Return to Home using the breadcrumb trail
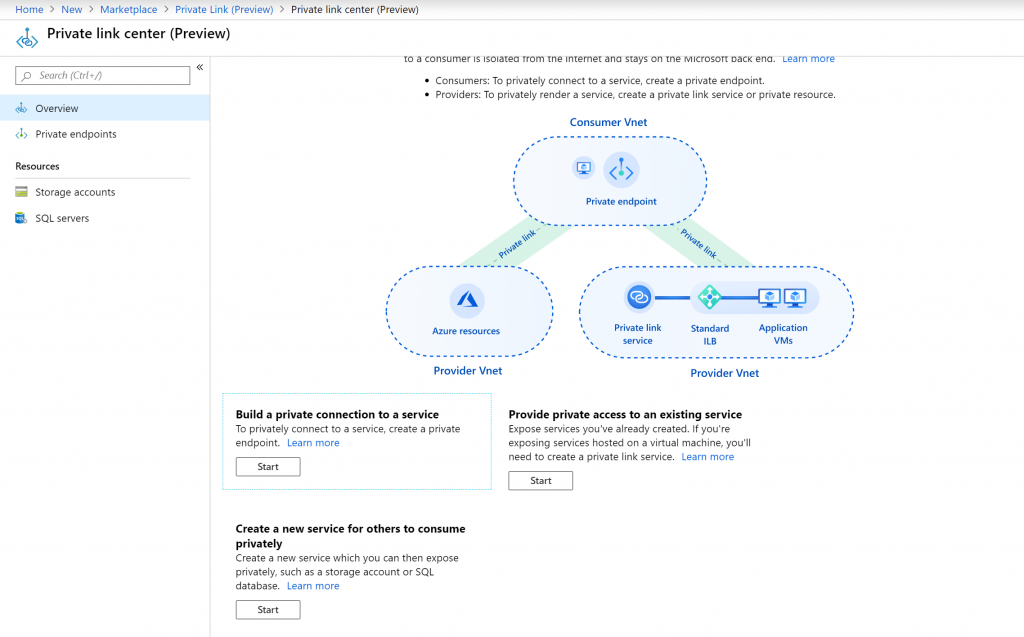This screenshot has width=1024, height=637. (x=29, y=9)
